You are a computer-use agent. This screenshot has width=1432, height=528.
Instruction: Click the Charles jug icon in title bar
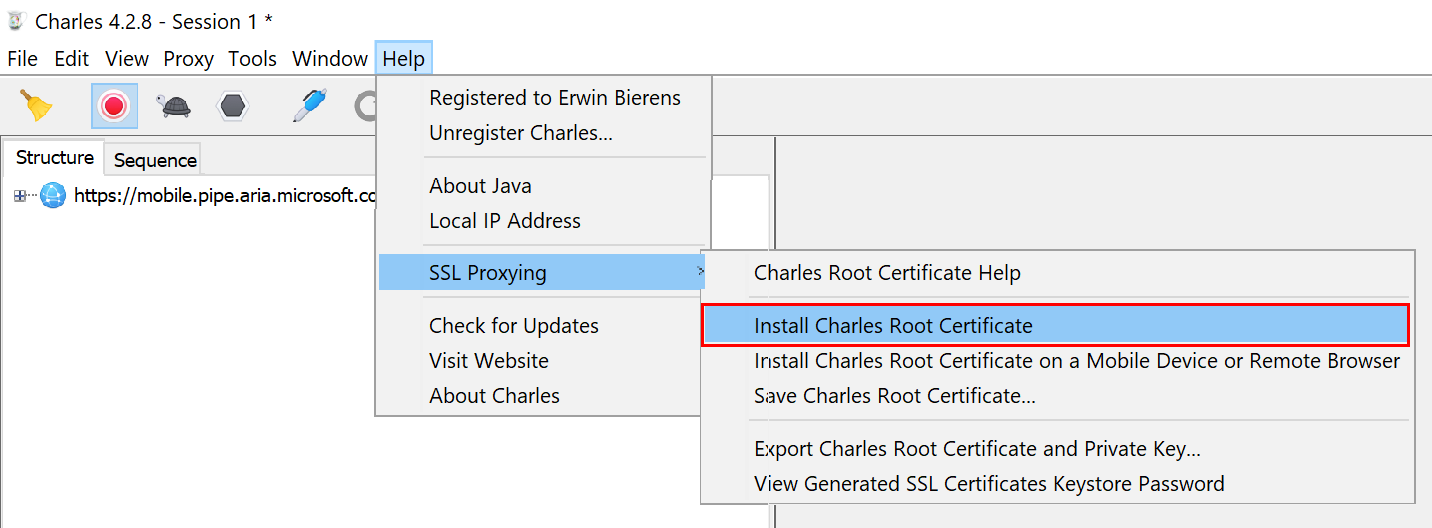click(16, 21)
